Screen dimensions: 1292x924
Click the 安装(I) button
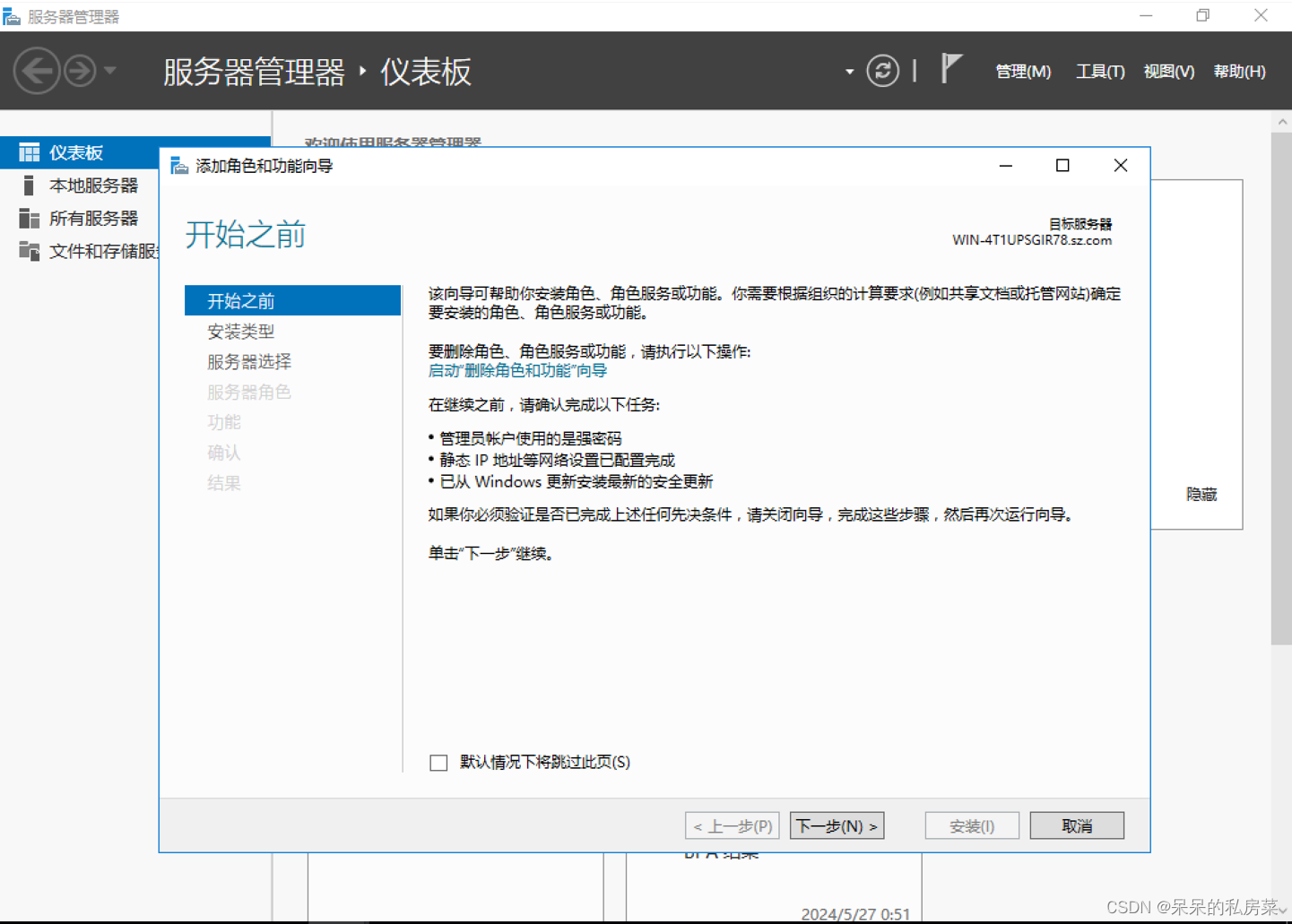click(972, 825)
